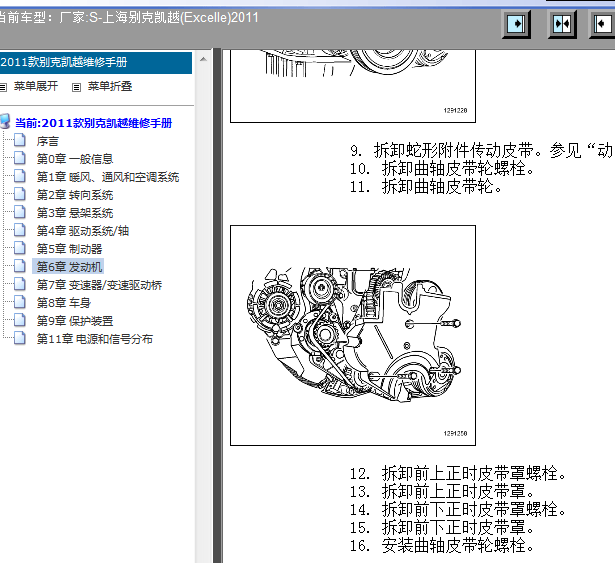Click the 2011款别克凯越维修手册 blue header
Screen dimensions: 615x563
tap(96, 63)
